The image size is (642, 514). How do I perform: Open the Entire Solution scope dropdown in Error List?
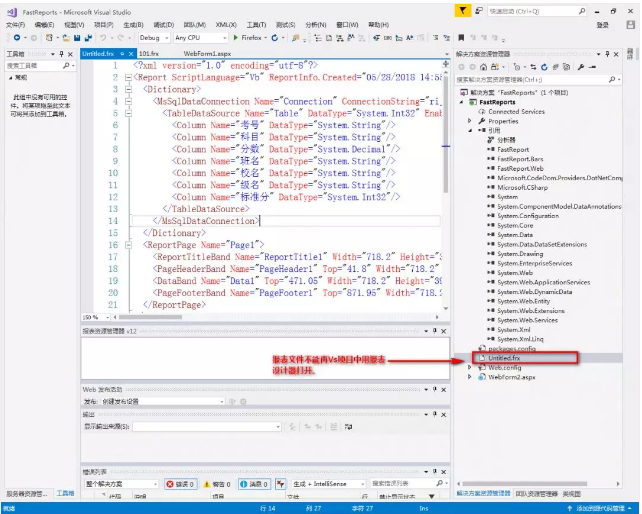click(121, 484)
